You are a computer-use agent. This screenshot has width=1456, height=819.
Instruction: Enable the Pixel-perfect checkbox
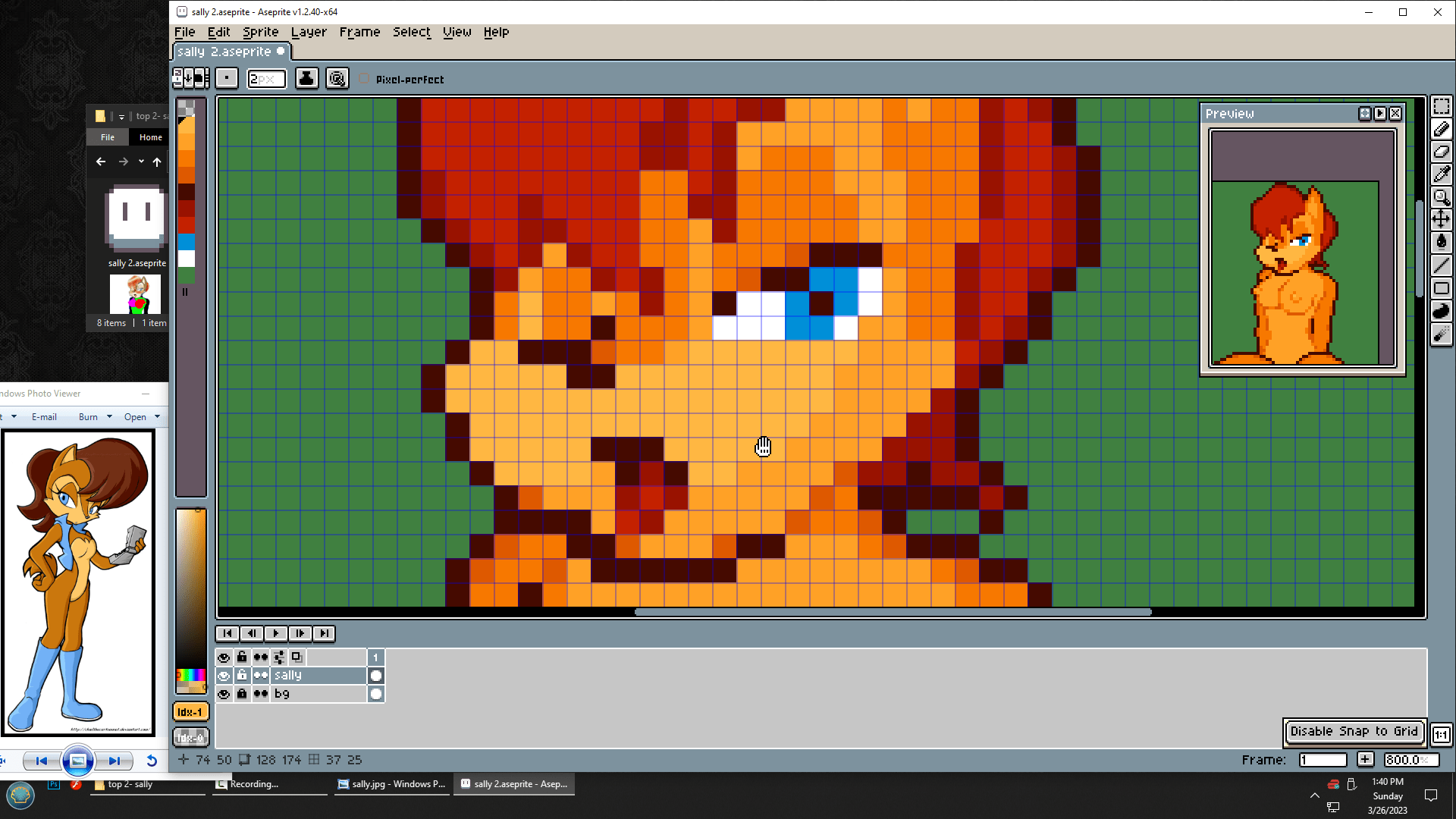[365, 79]
